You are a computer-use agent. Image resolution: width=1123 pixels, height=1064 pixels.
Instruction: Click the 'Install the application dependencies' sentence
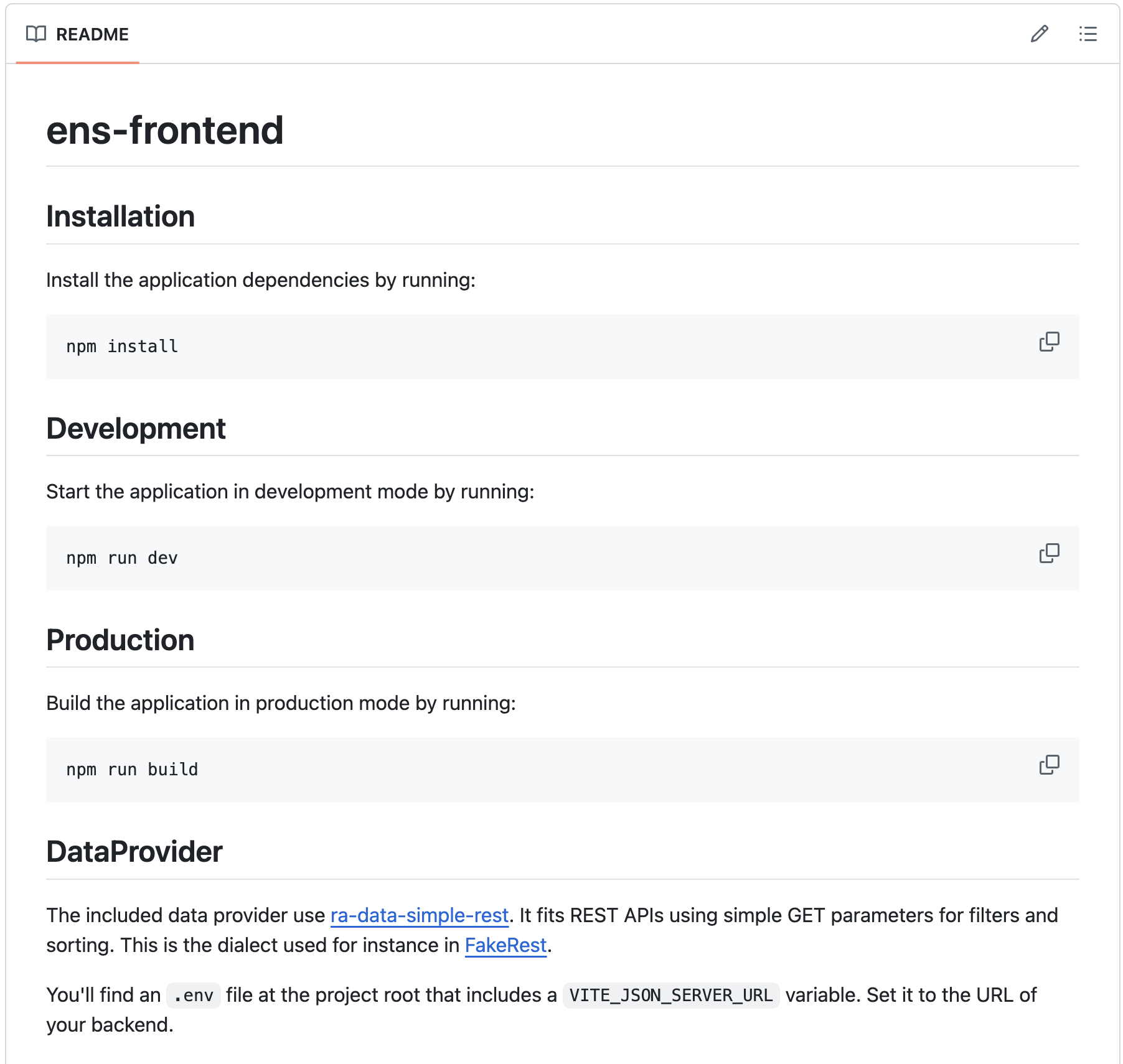click(x=260, y=280)
